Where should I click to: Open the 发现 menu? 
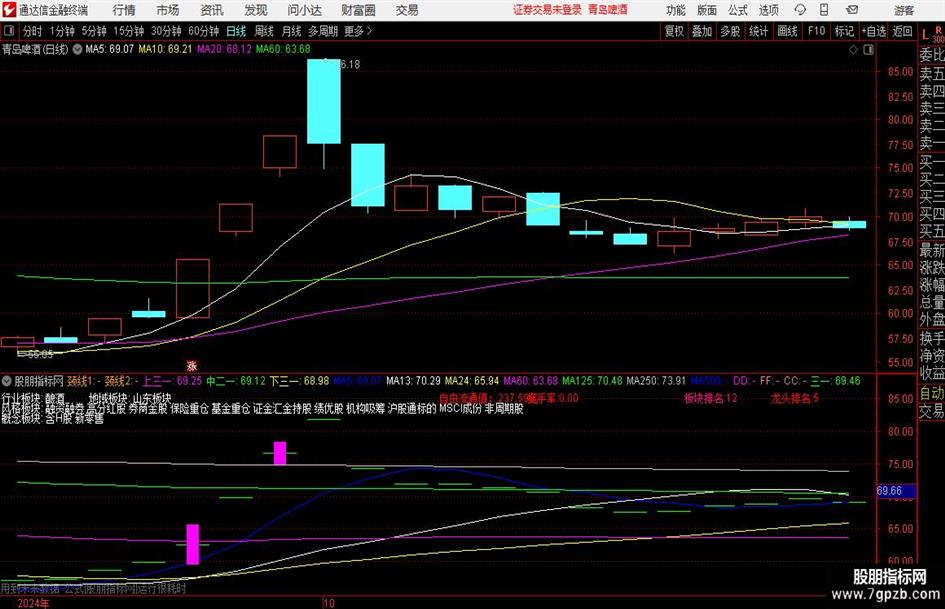[256, 10]
